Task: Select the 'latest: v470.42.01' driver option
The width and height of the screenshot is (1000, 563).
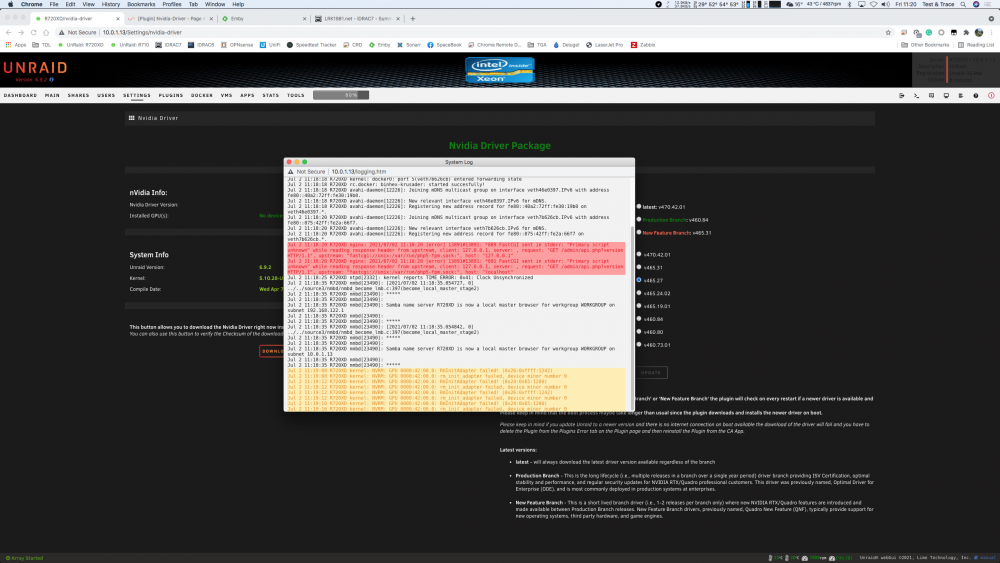Action: [638, 207]
